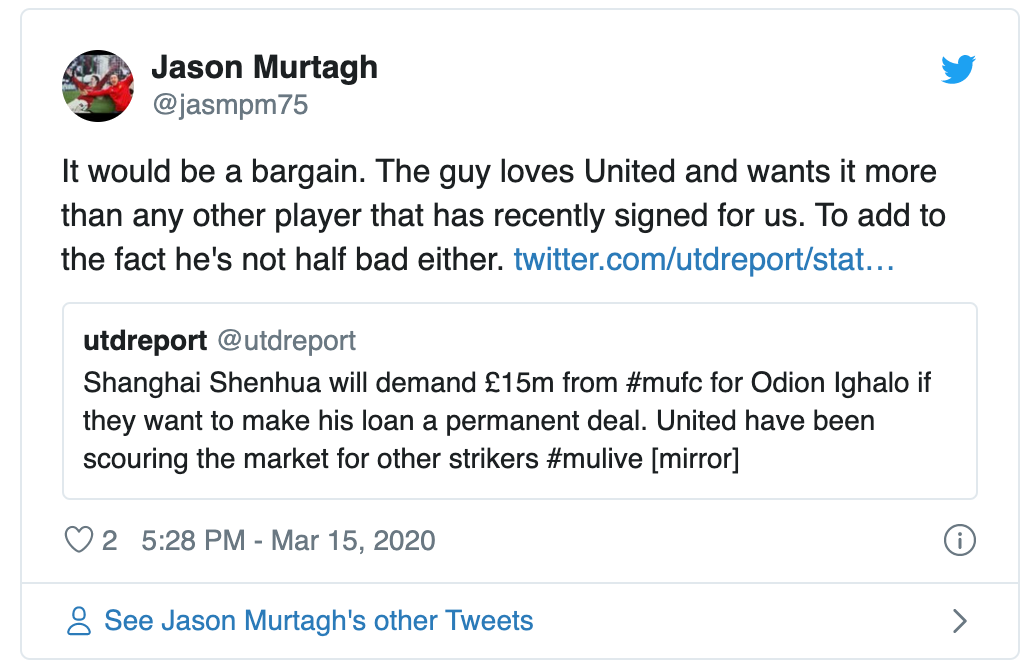Click the name 'Jason Murtagh'
1034x672 pixels.
tap(264, 67)
